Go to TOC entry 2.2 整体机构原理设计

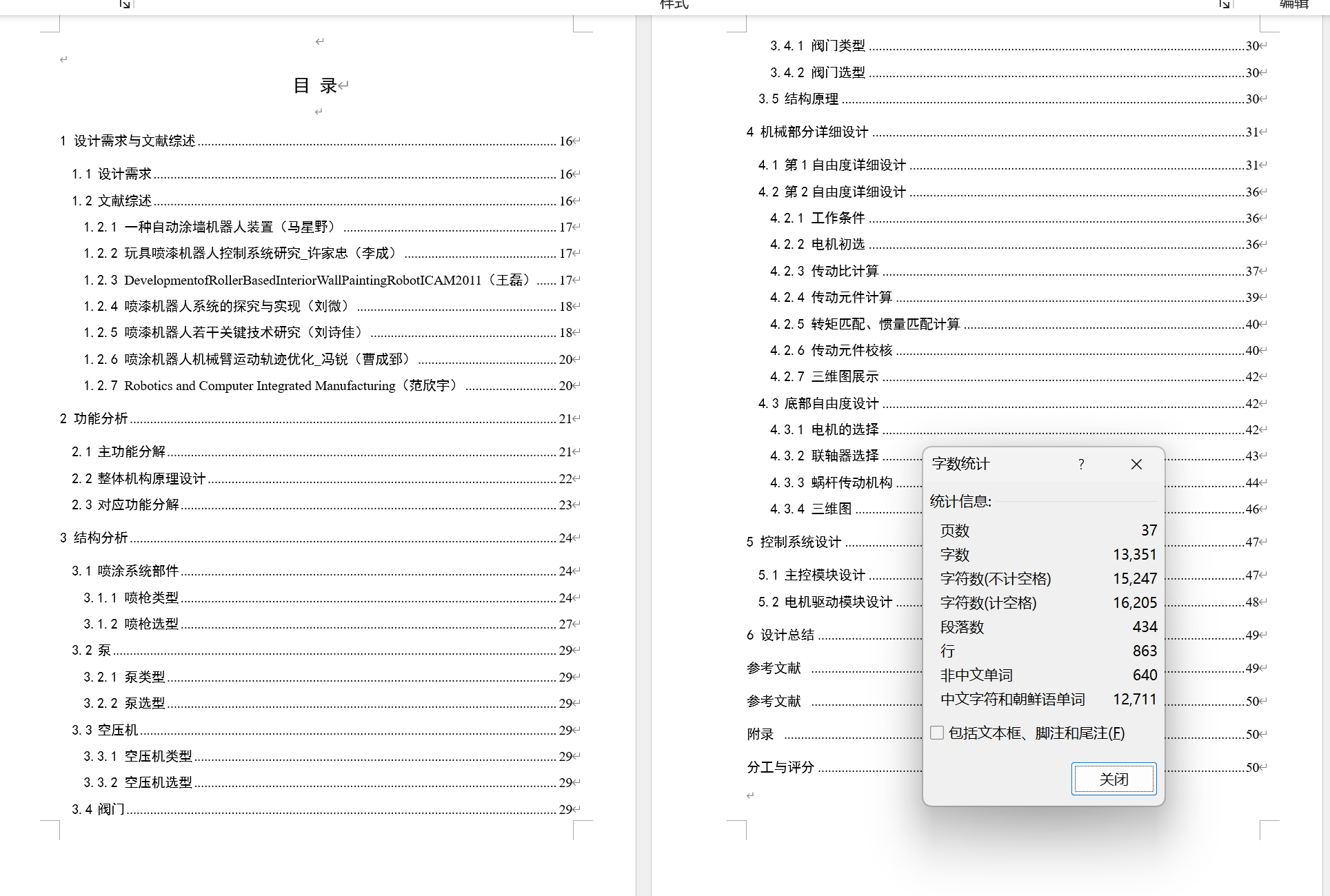click(x=152, y=478)
